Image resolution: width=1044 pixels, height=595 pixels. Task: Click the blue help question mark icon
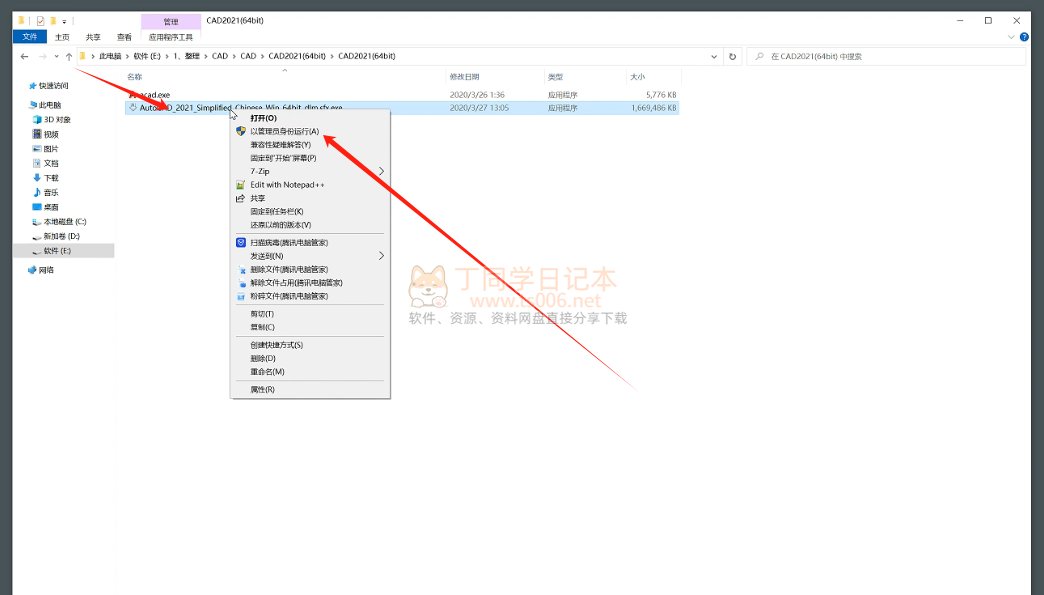point(1021,37)
